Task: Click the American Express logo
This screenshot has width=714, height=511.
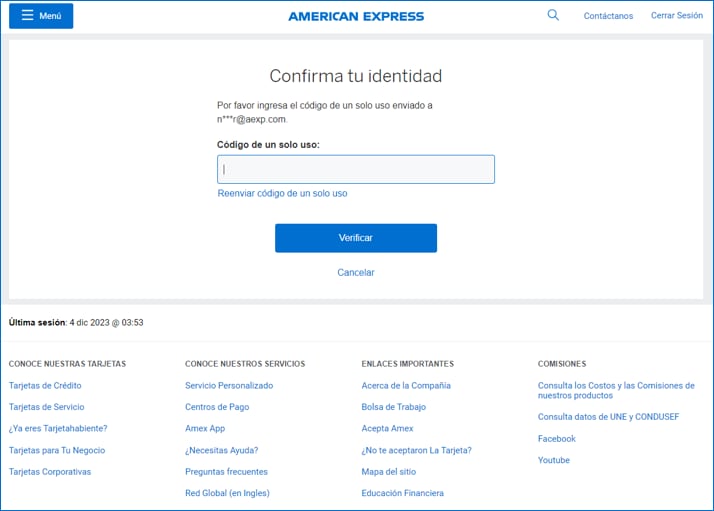Action: pyautogui.click(x=356, y=16)
